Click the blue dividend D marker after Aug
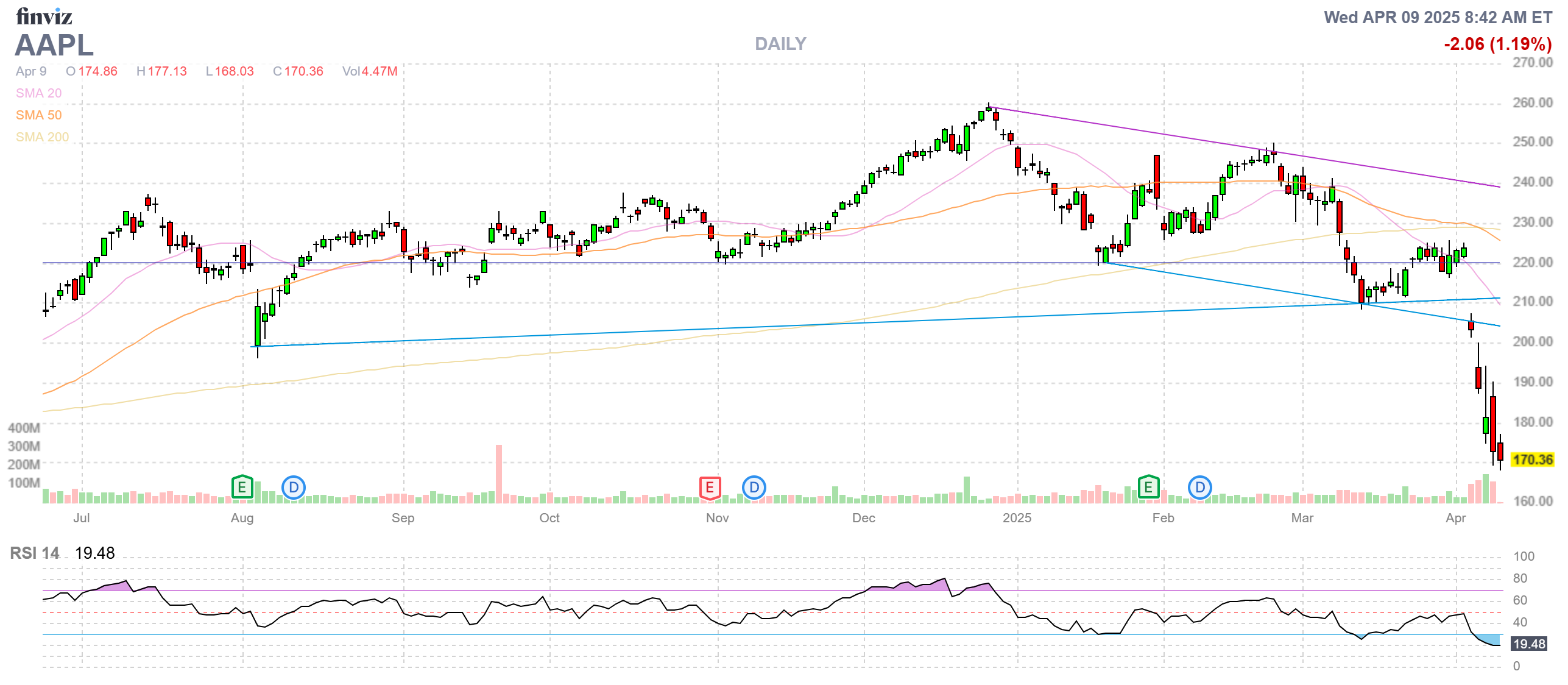The width and height of the screenshot is (1568, 685). pos(294,488)
